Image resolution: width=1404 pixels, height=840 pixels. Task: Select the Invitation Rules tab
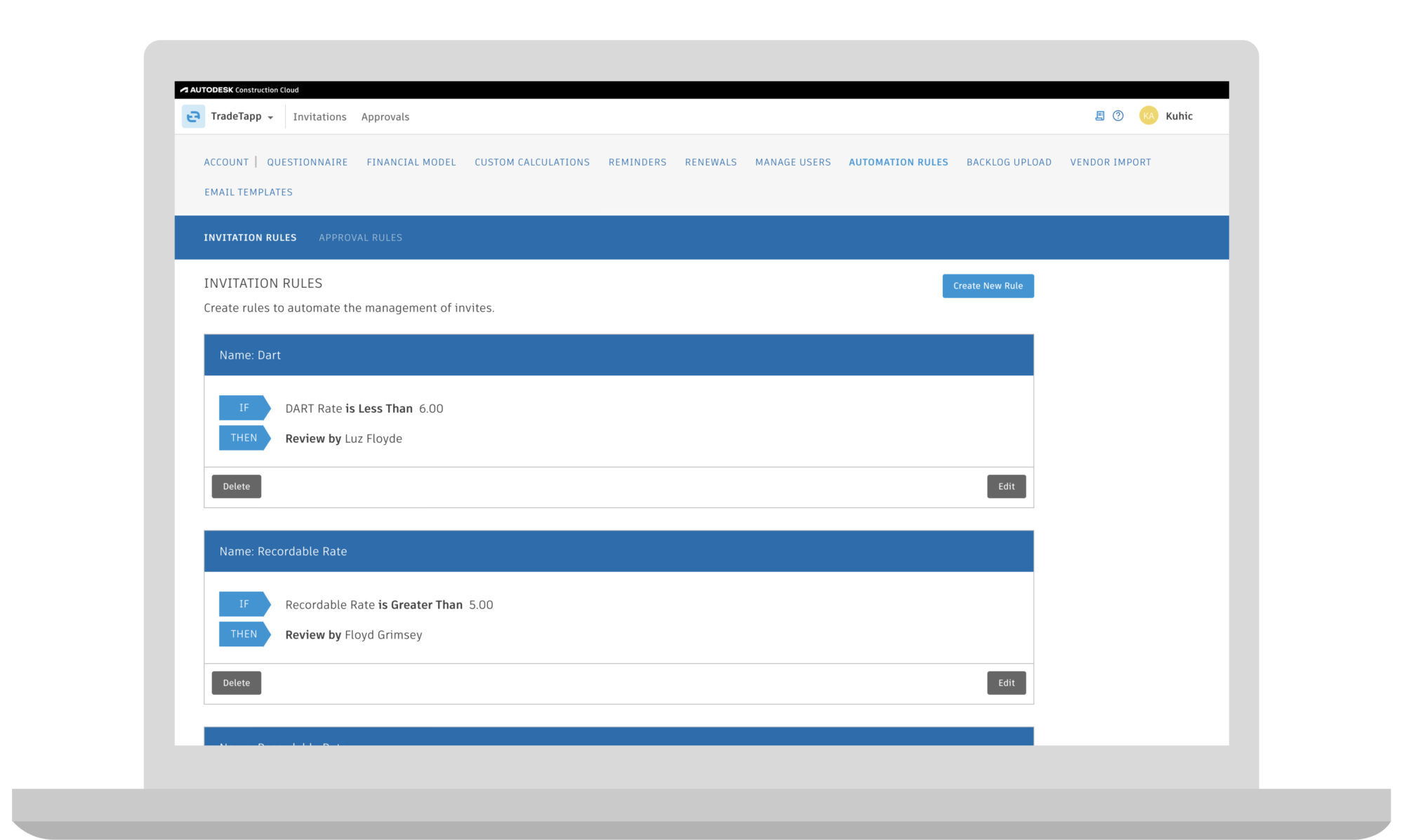coord(250,237)
